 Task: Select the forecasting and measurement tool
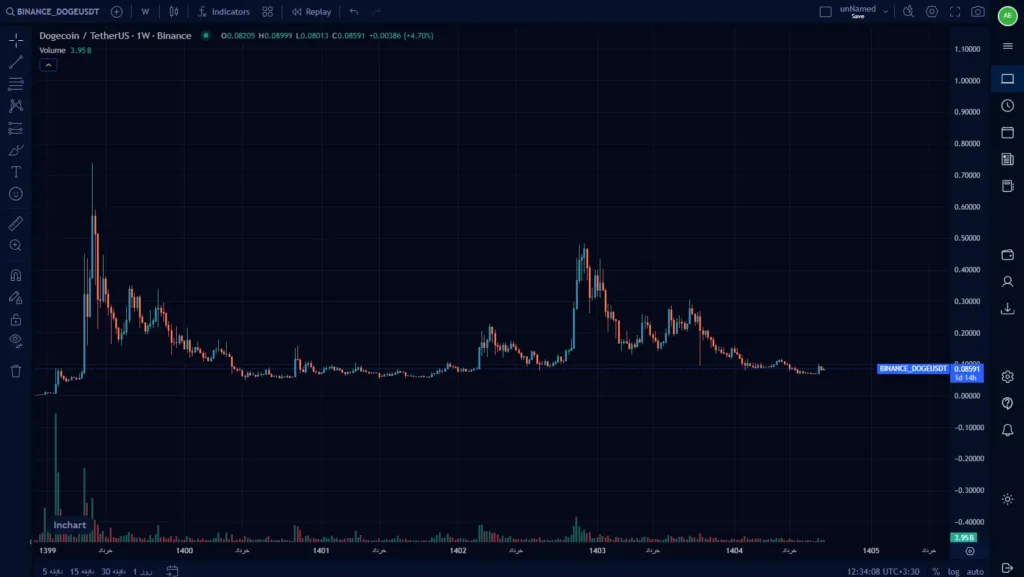pyautogui.click(x=16, y=128)
